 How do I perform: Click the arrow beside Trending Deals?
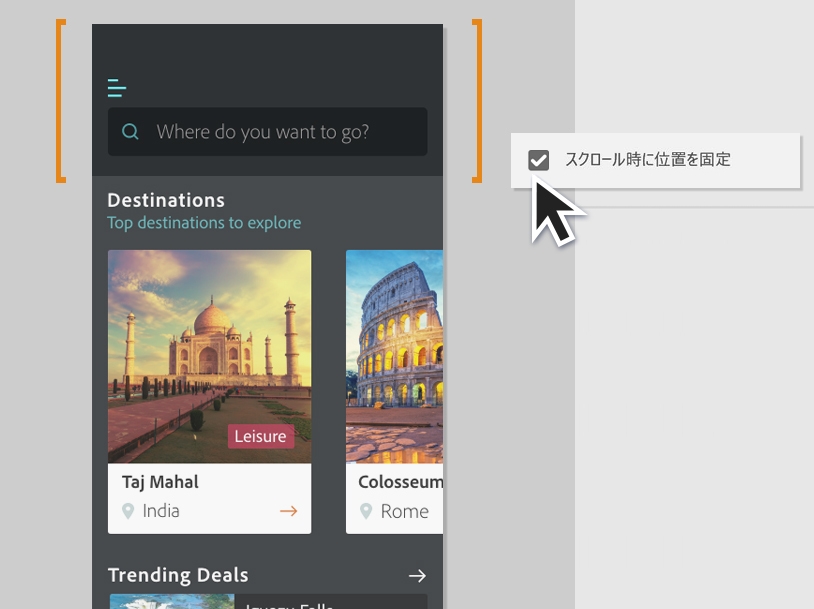coord(417,575)
